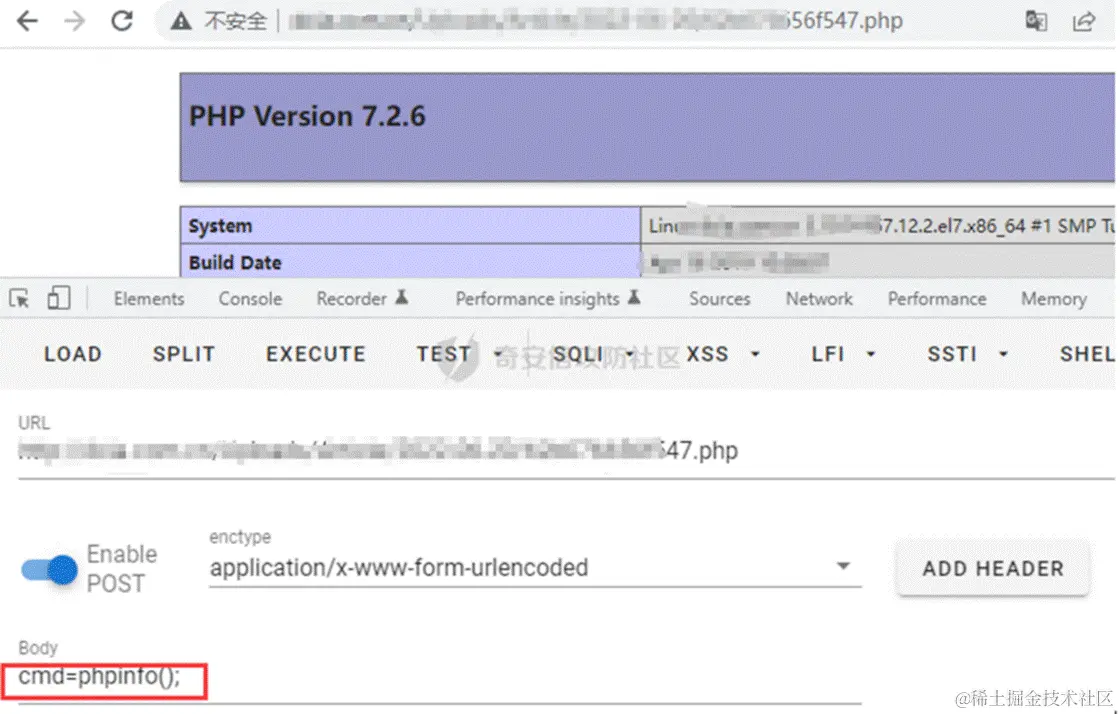Switch to the Console tab
The width and height of the screenshot is (1120, 714).
pos(250,298)
